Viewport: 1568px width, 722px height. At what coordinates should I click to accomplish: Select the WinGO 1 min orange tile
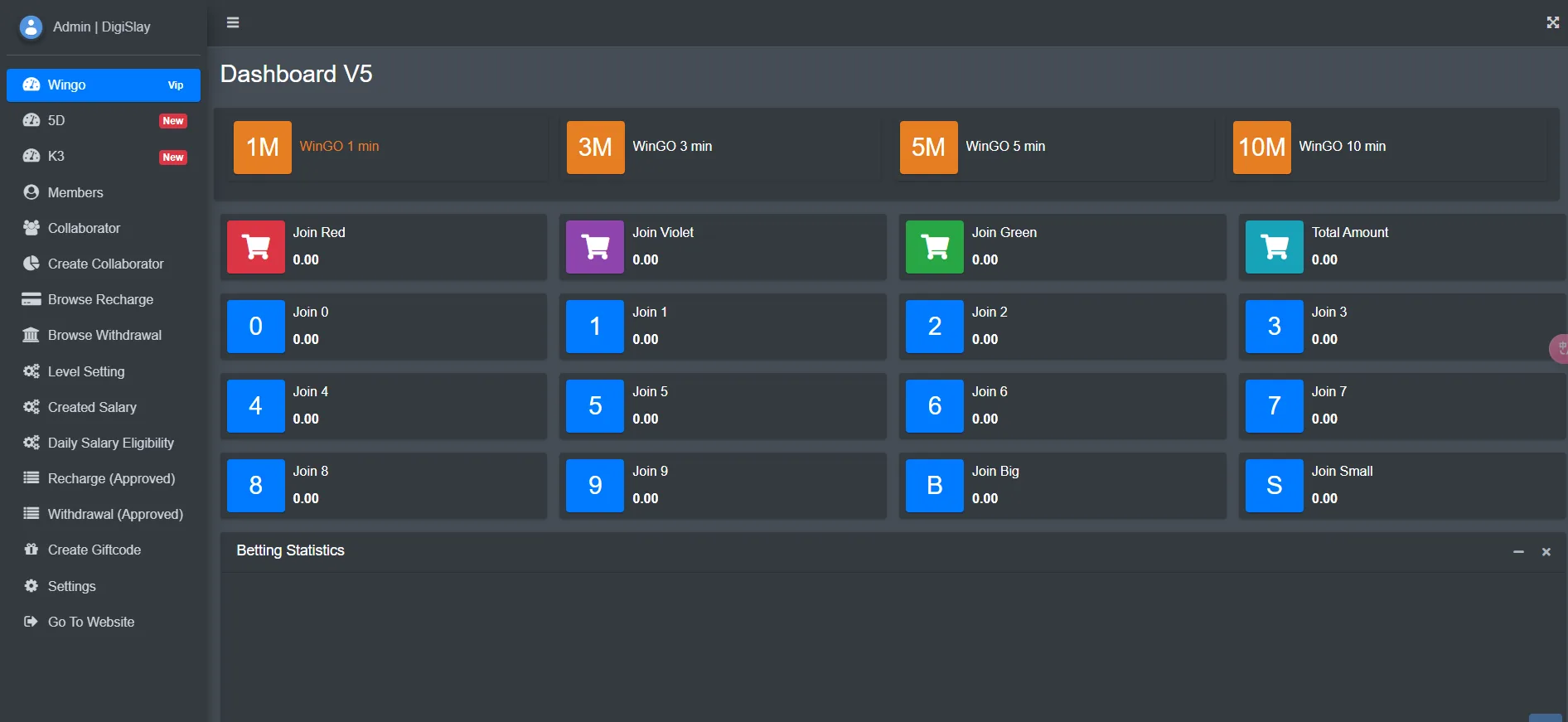tap(263, 148)
